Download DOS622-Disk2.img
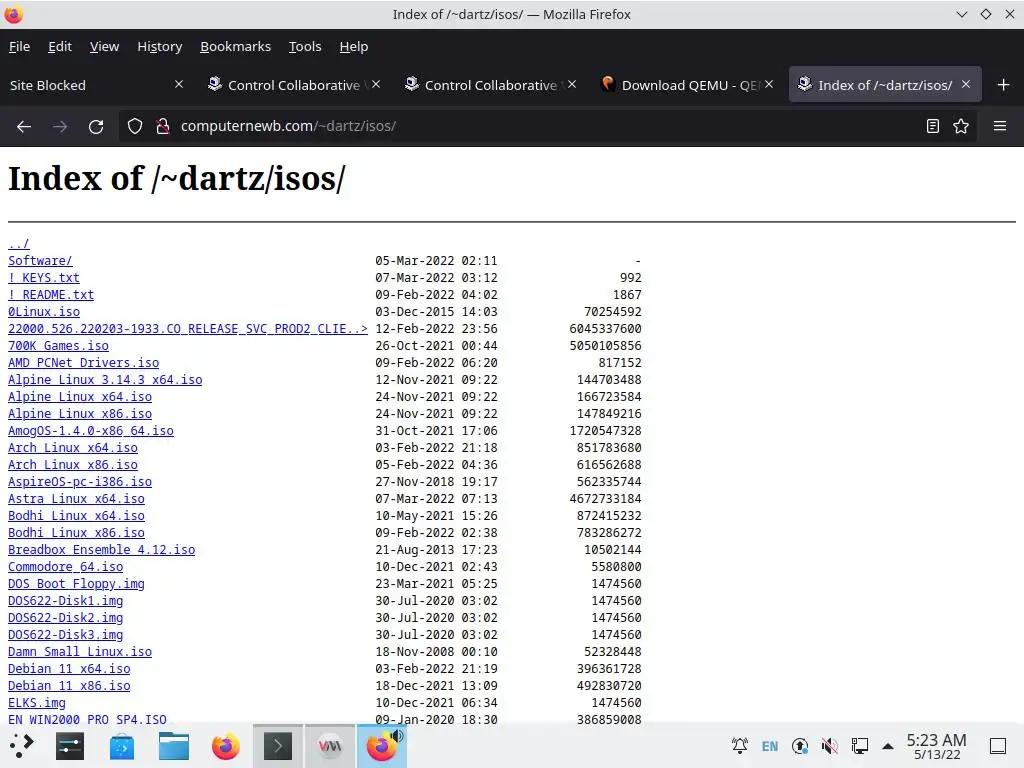 [x=65, y=617]
